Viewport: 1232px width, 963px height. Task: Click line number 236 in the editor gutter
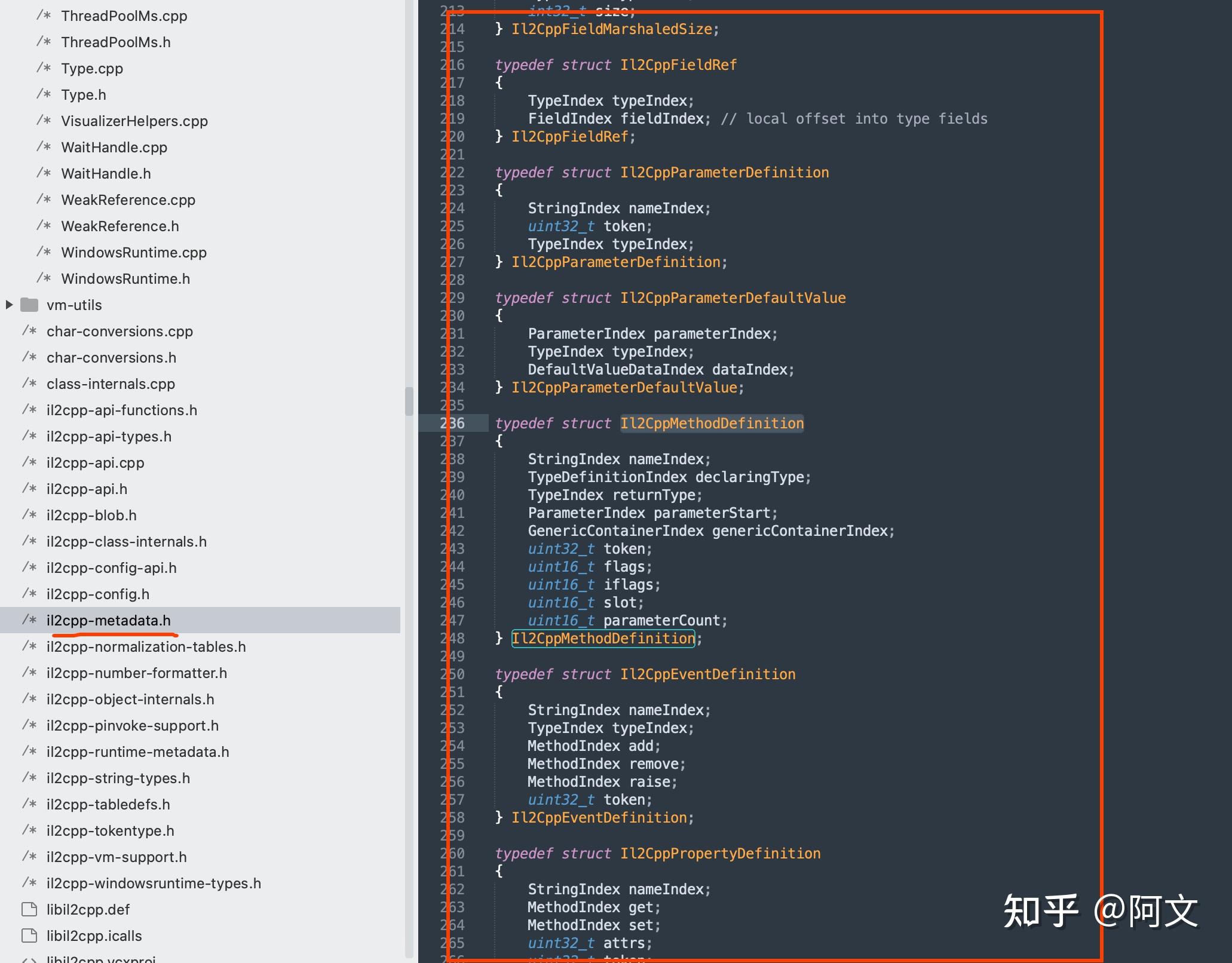[x=454, y=423]
